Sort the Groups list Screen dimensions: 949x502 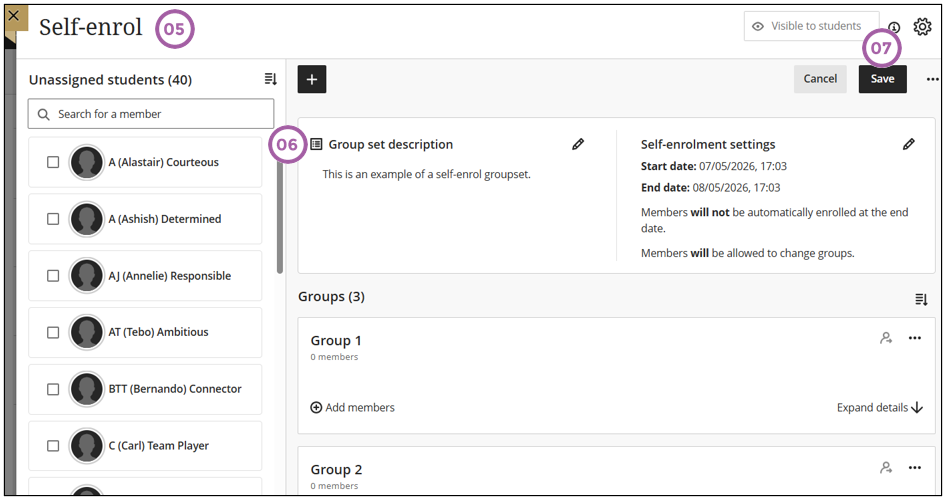(921, 299)
